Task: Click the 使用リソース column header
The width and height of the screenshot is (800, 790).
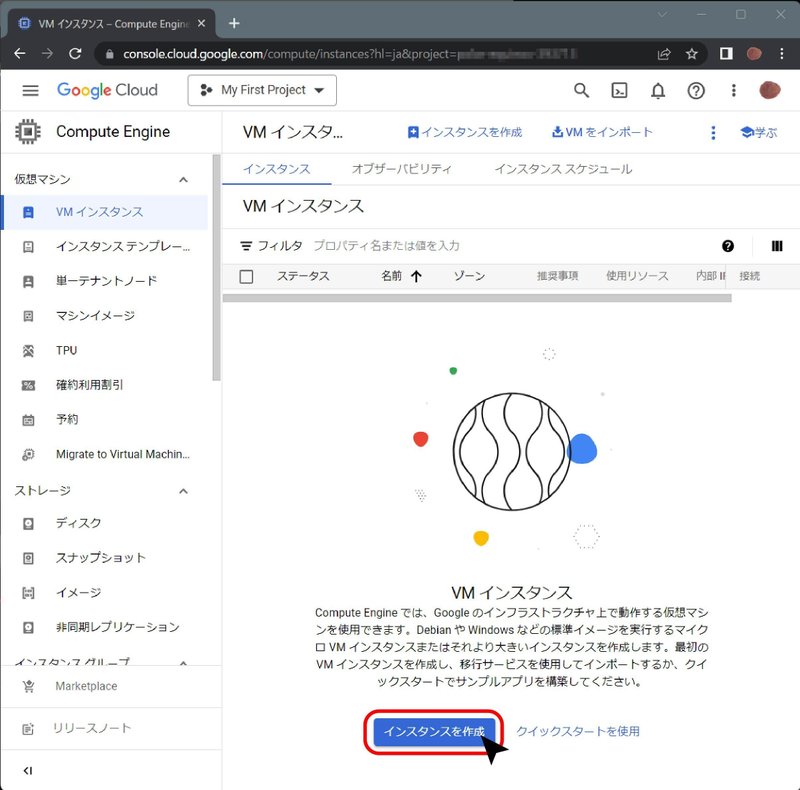Action: [637, 276]
